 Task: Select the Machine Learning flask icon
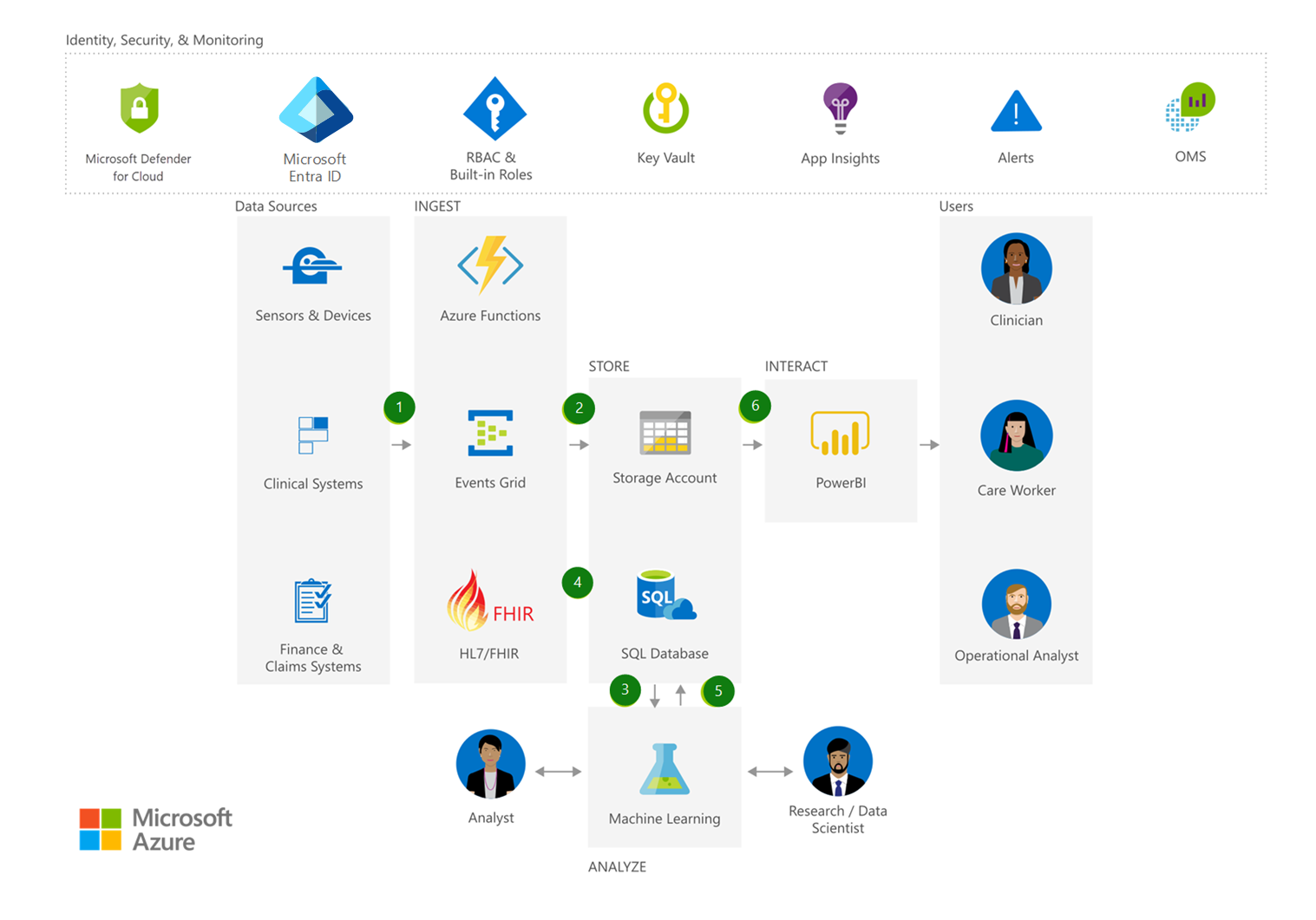pos(665,769)
